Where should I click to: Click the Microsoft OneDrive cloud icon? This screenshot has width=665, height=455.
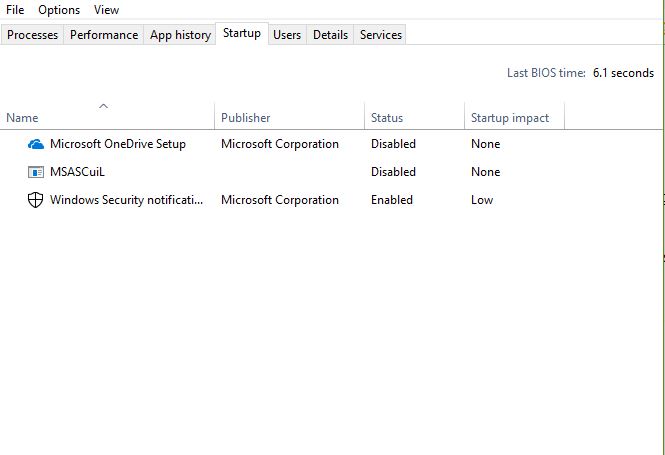coord(36,144)
